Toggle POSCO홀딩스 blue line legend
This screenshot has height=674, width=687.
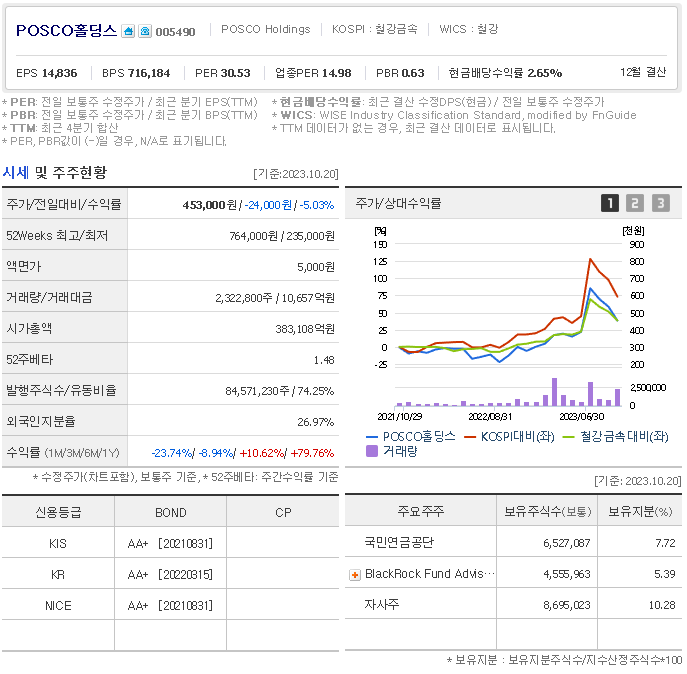(x=411, y=436)
